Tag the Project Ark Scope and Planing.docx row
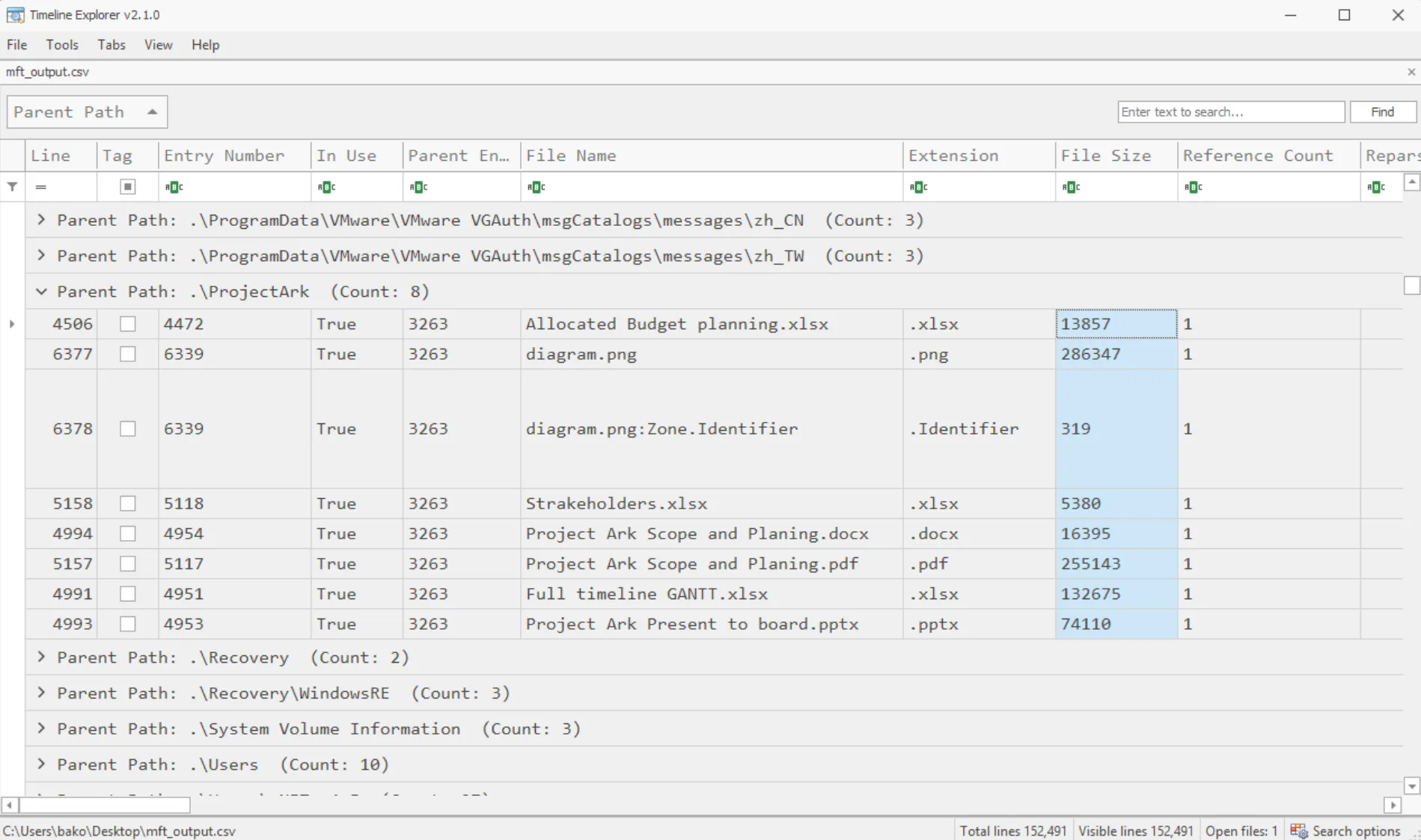1421x840 pixels. 128,533
